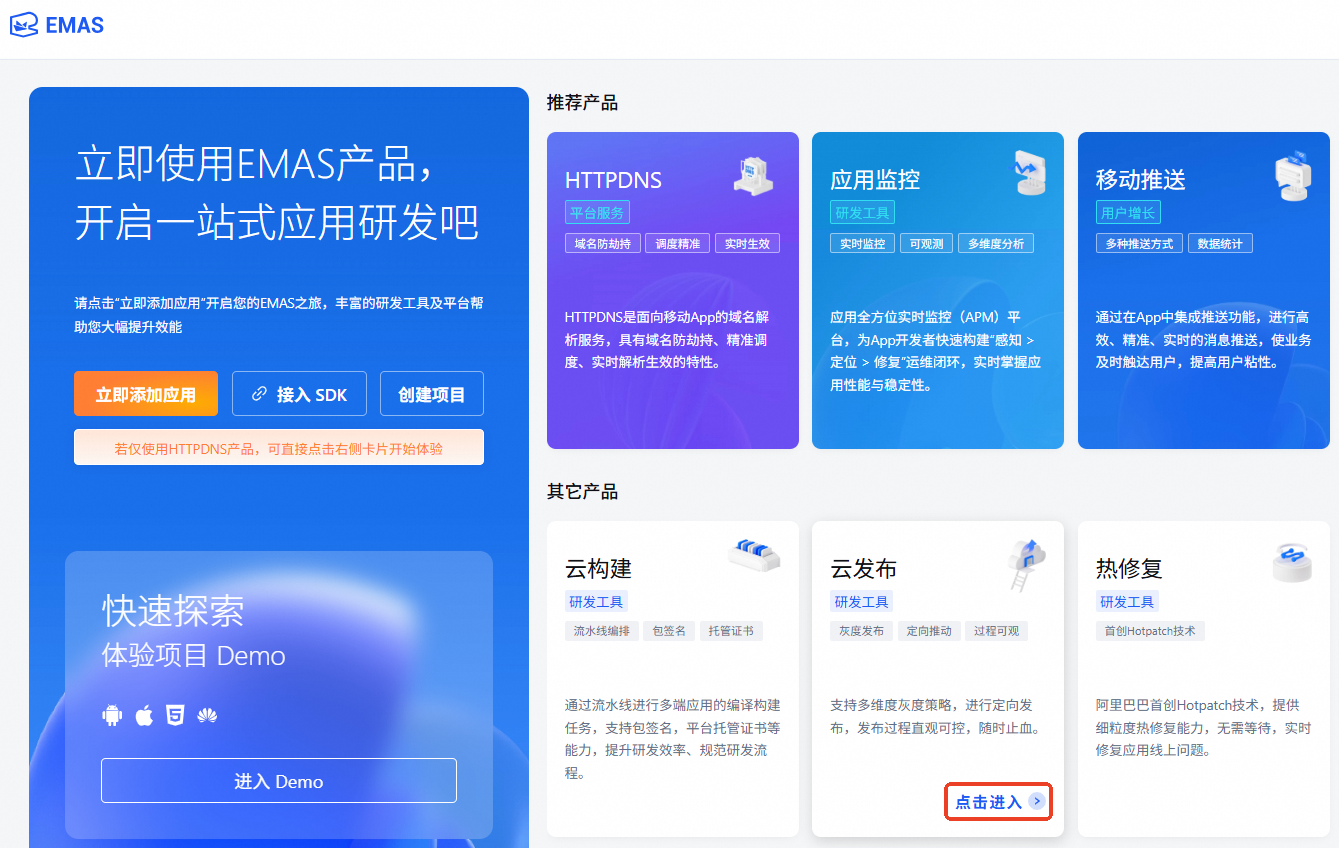The width and height of the screenshot is (1339, 848).
Task: Click the 立即添加应用 button
Action: (x=146, y=394)
